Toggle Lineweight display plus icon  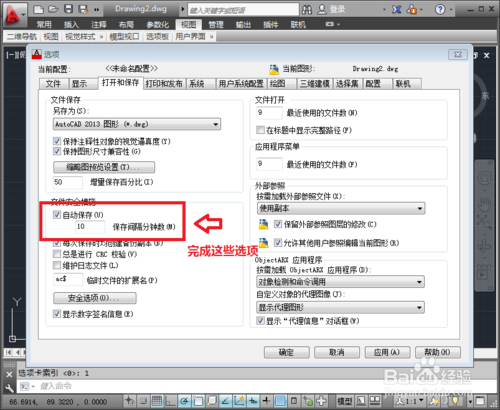[x=266, y=400]
